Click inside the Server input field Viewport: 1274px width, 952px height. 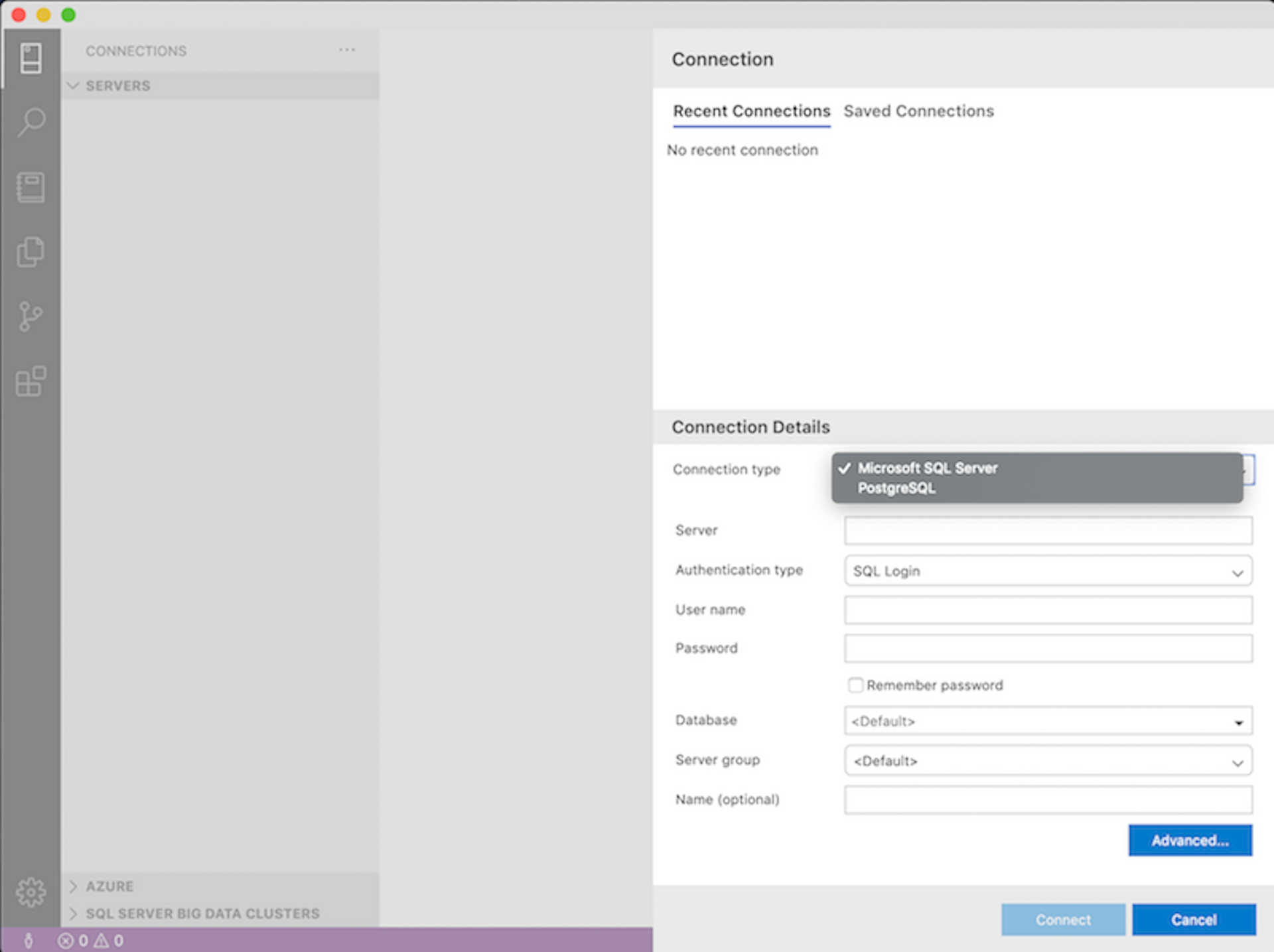[1048, 530]
